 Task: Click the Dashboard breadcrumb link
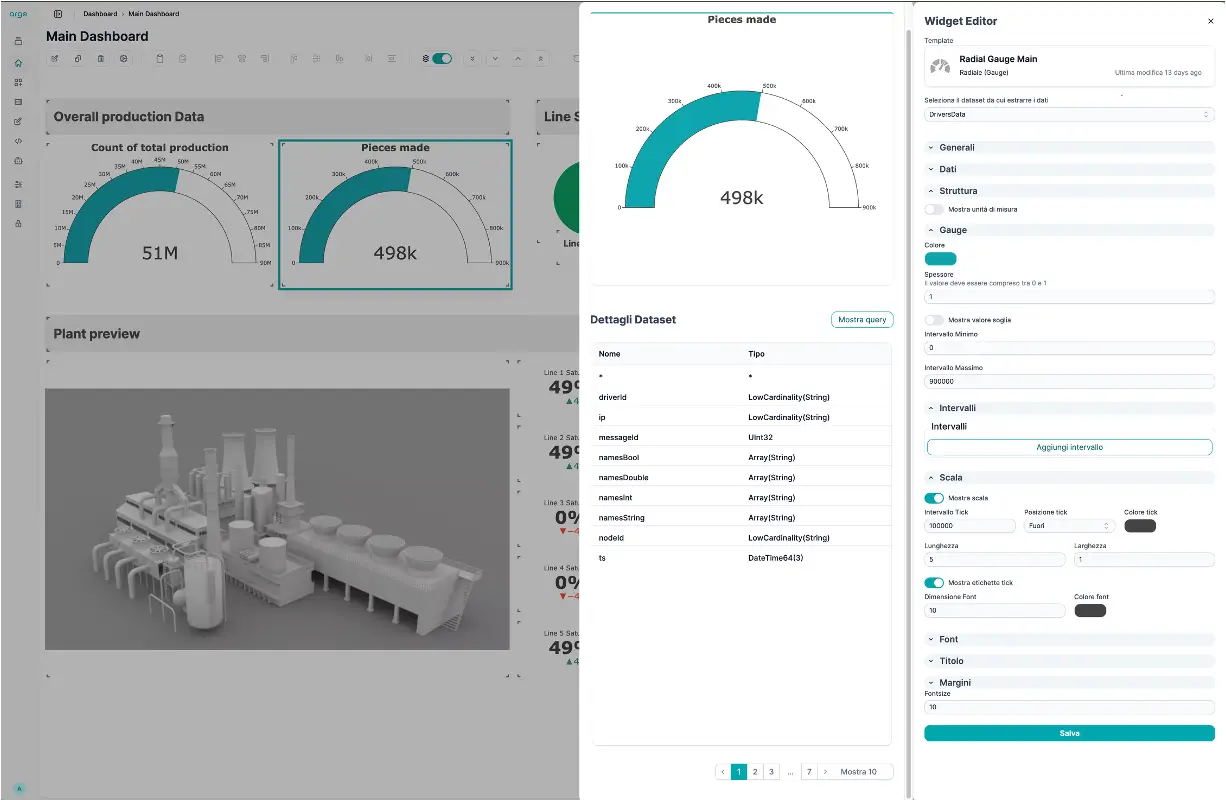pos(99,14)
